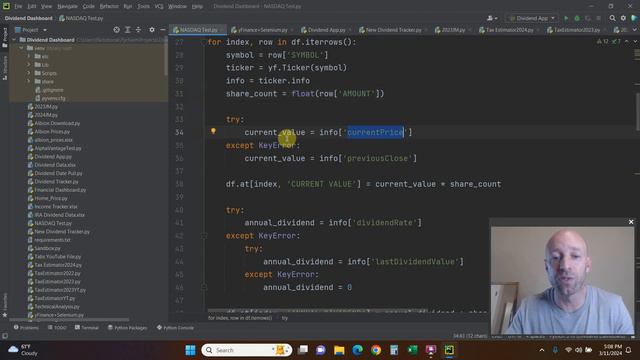This screenshot has height=360, width=640.
Task: Open Dividend Tracker.py in project tree
Action: (56, 182)
